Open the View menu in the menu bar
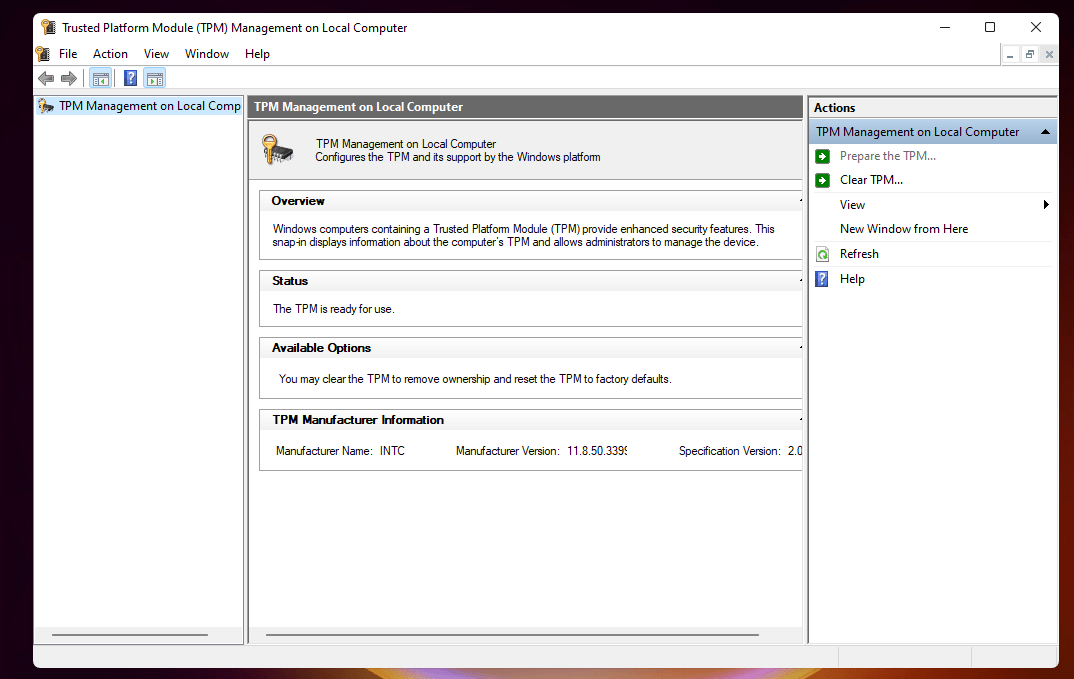Image resolution: width=1074 pixels, height=679 pixels. tap(156, 53)
